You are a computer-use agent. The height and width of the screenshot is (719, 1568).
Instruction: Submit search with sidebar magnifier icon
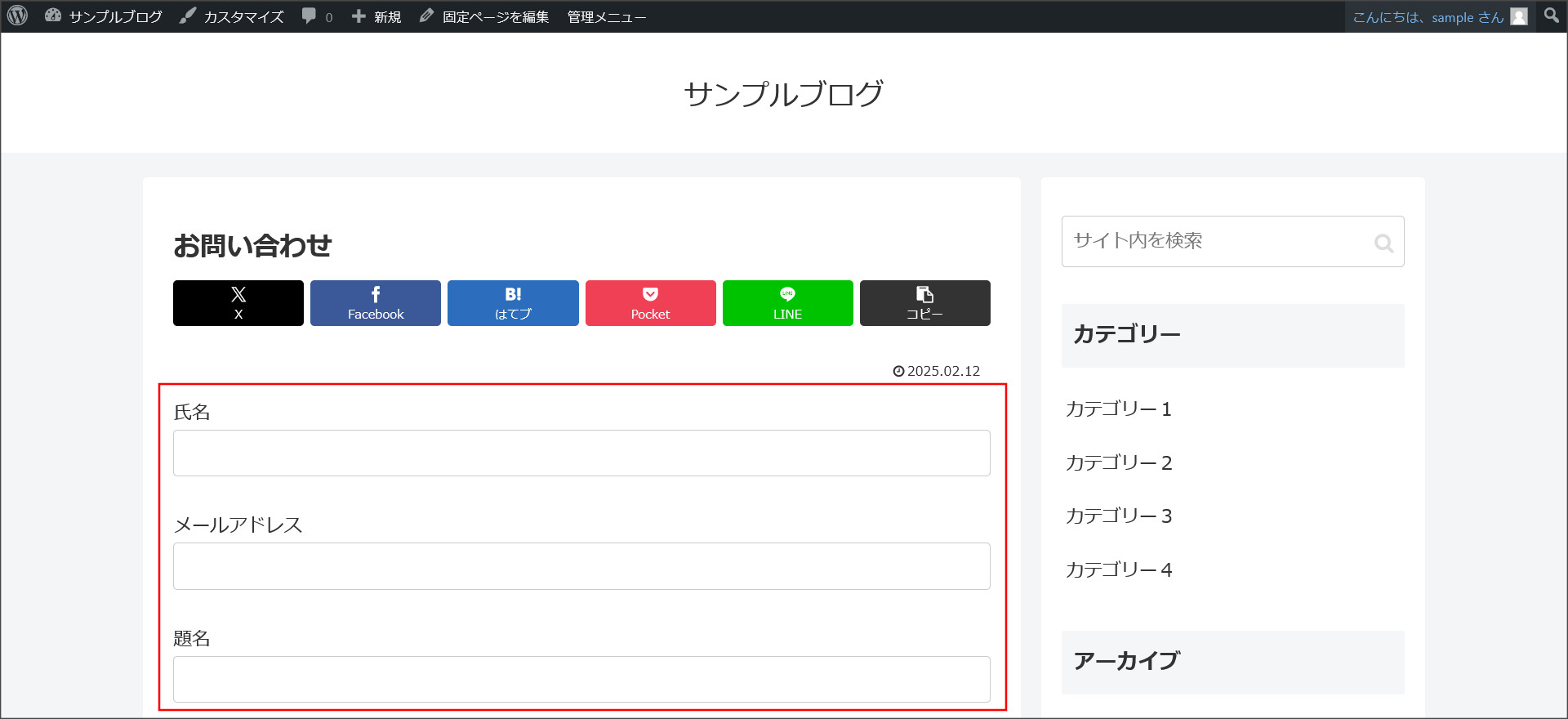[1383, 243]
